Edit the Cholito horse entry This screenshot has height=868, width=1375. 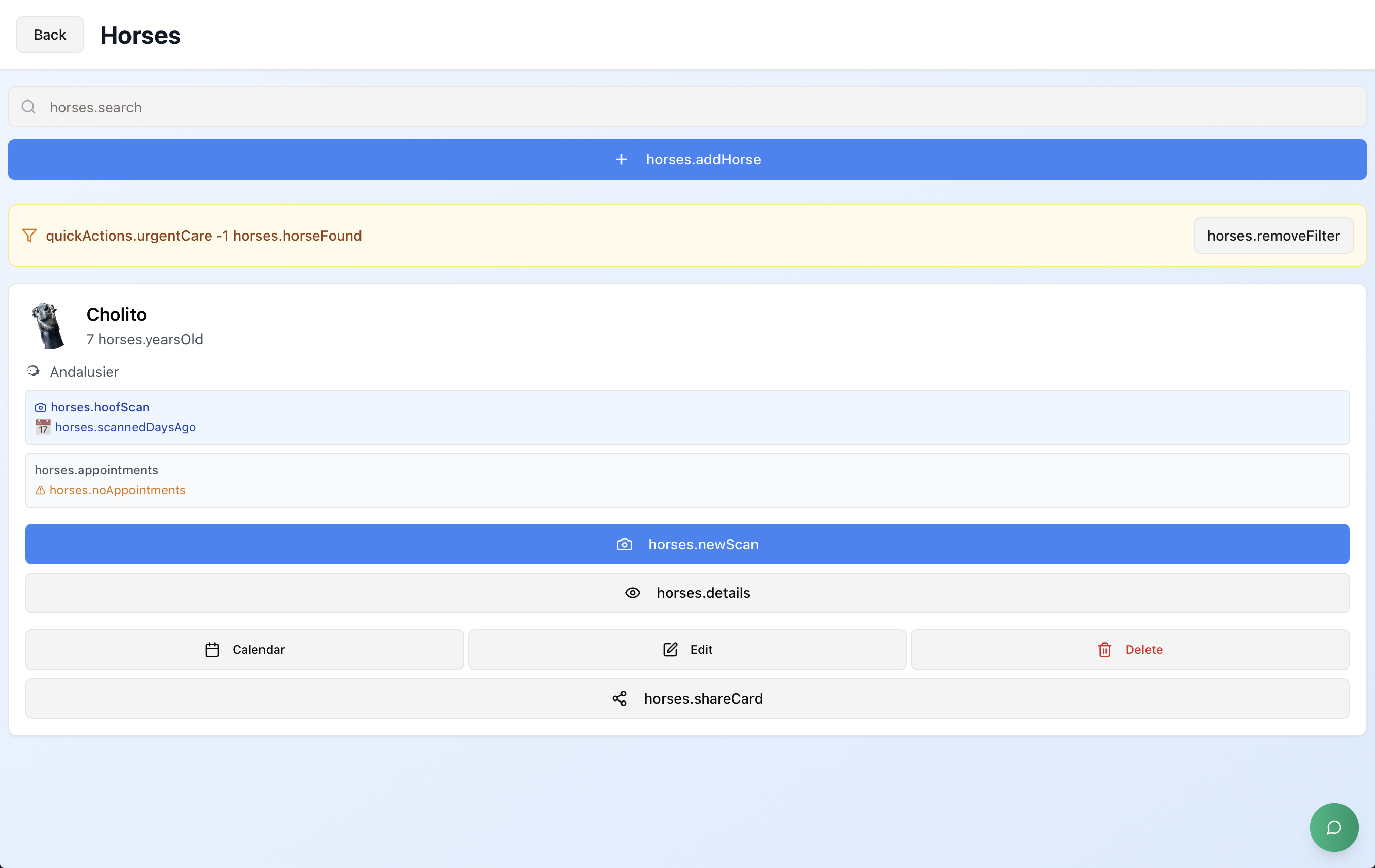[687, 649]
